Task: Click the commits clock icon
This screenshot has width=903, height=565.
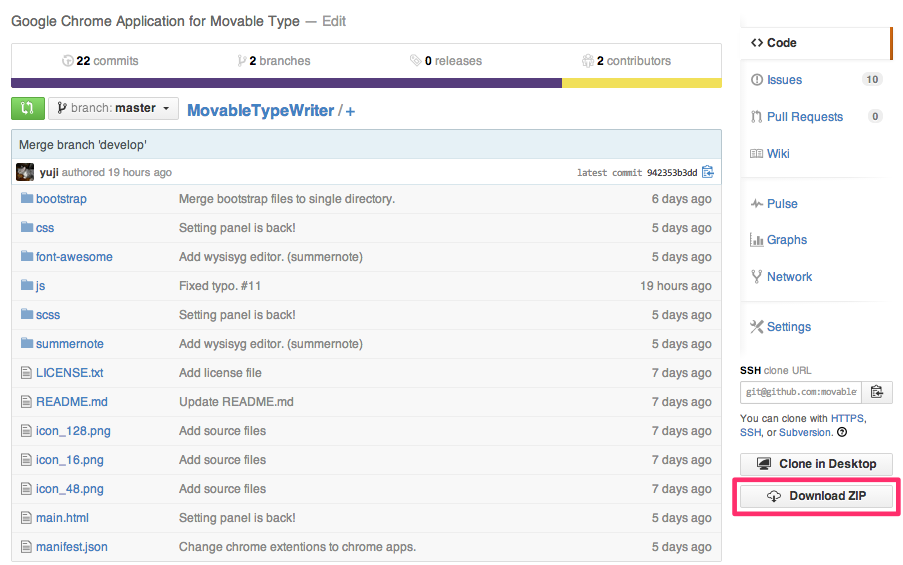Action: click(67, 60)
